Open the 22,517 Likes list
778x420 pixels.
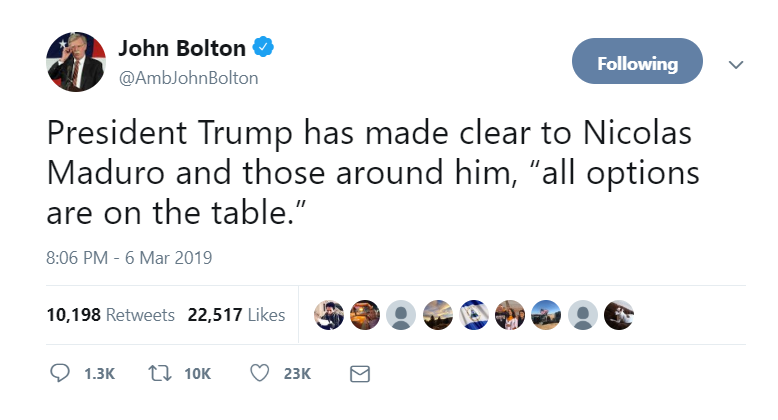tap(236, 315)
